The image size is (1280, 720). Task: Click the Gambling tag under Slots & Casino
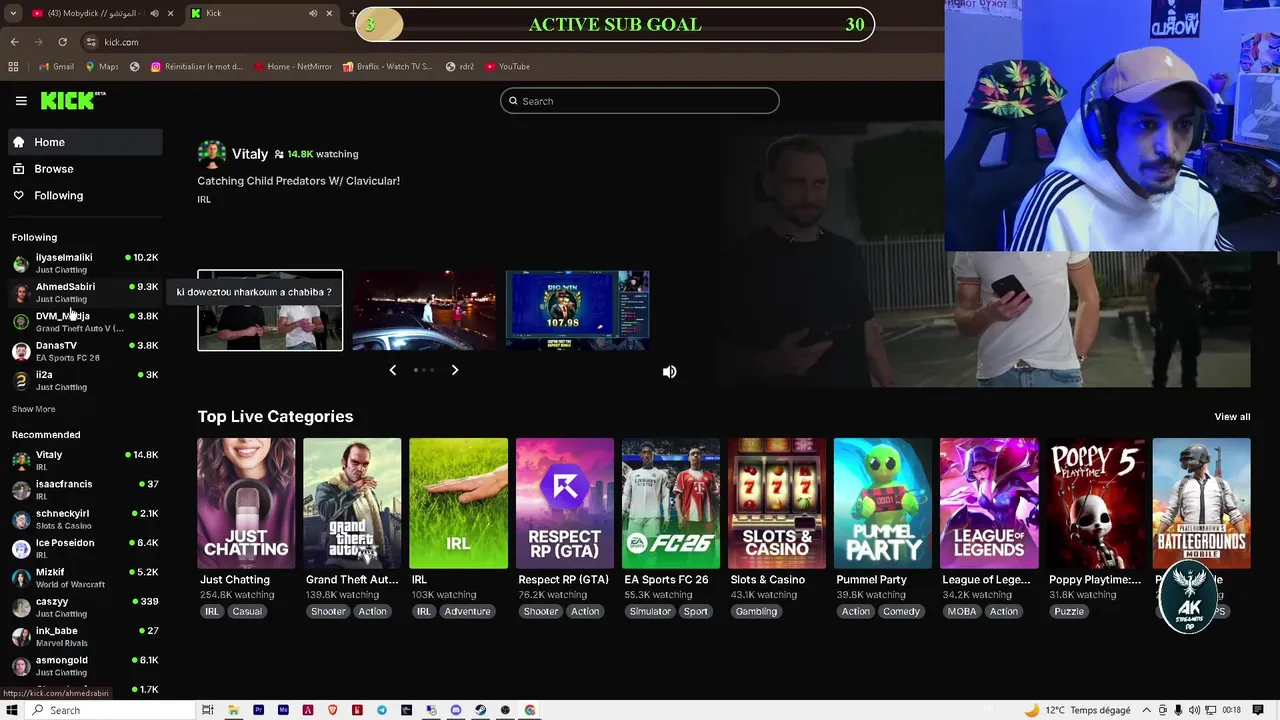pyautogui.click(x=756, y=611)
